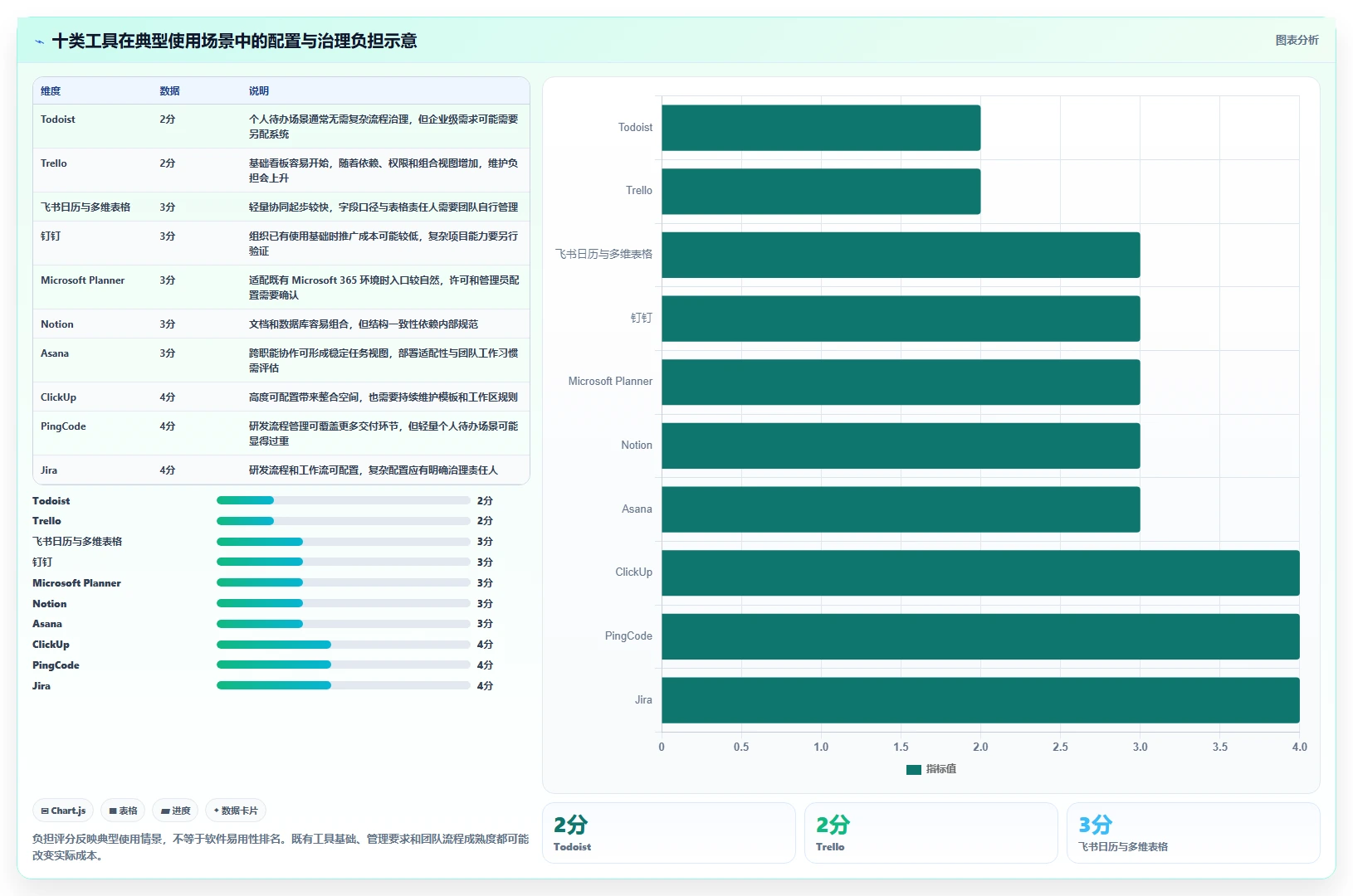Click the Jira description cell in table

coord(374,470)
